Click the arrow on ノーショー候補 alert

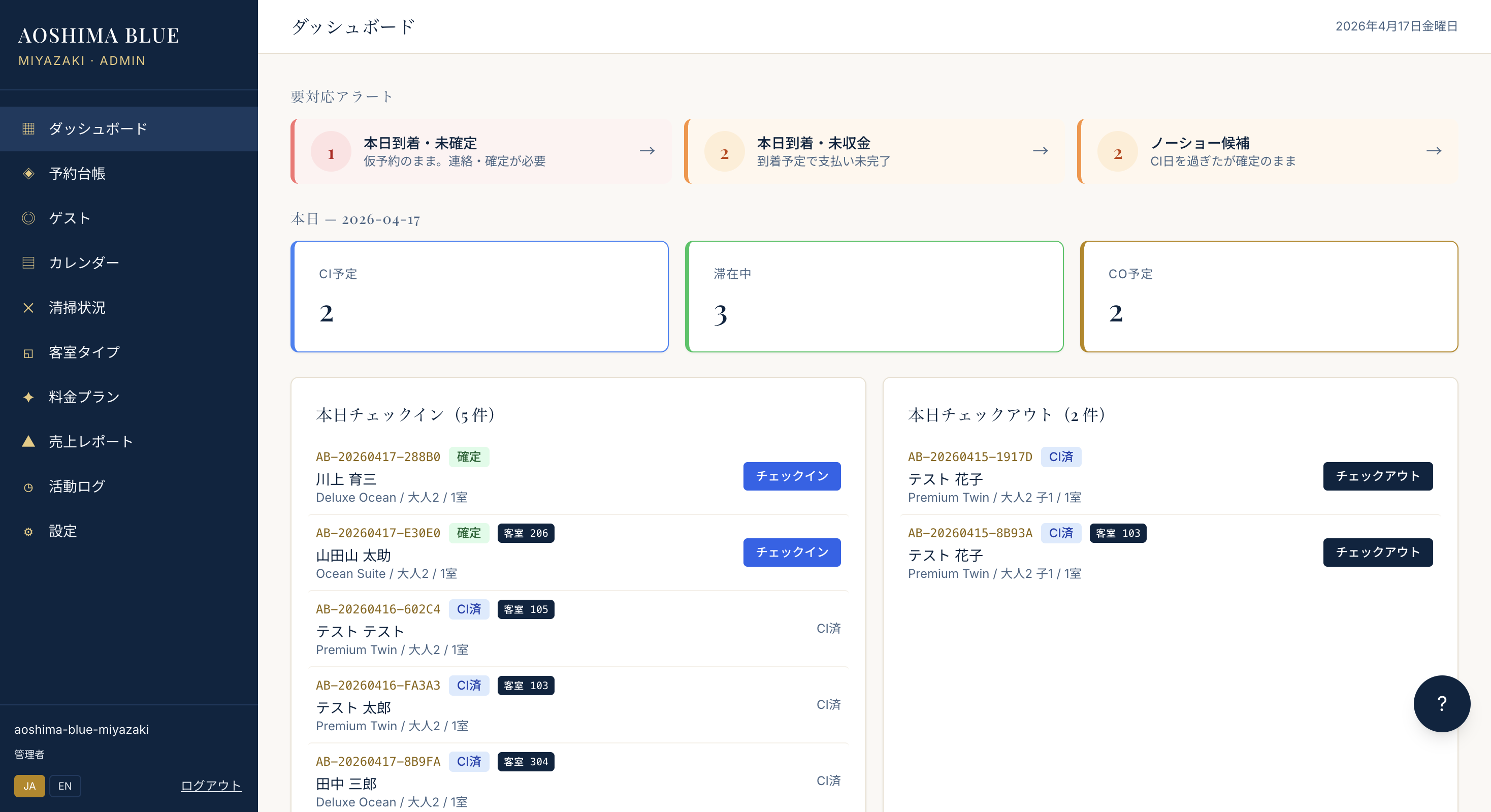point(1434,151)
